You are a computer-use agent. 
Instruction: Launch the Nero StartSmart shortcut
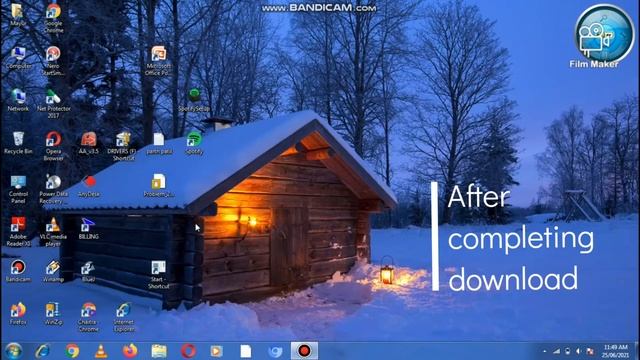click(x=53, y=61)
